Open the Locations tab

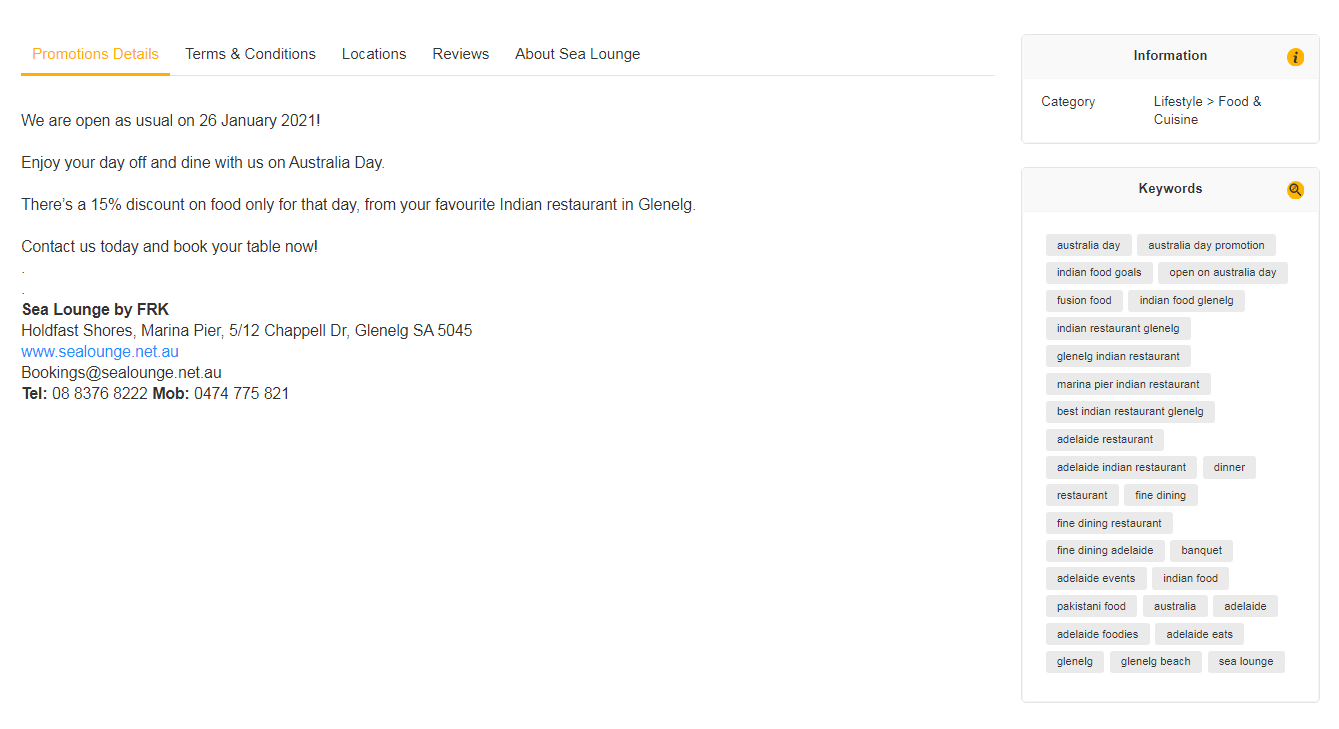[374, 54]
